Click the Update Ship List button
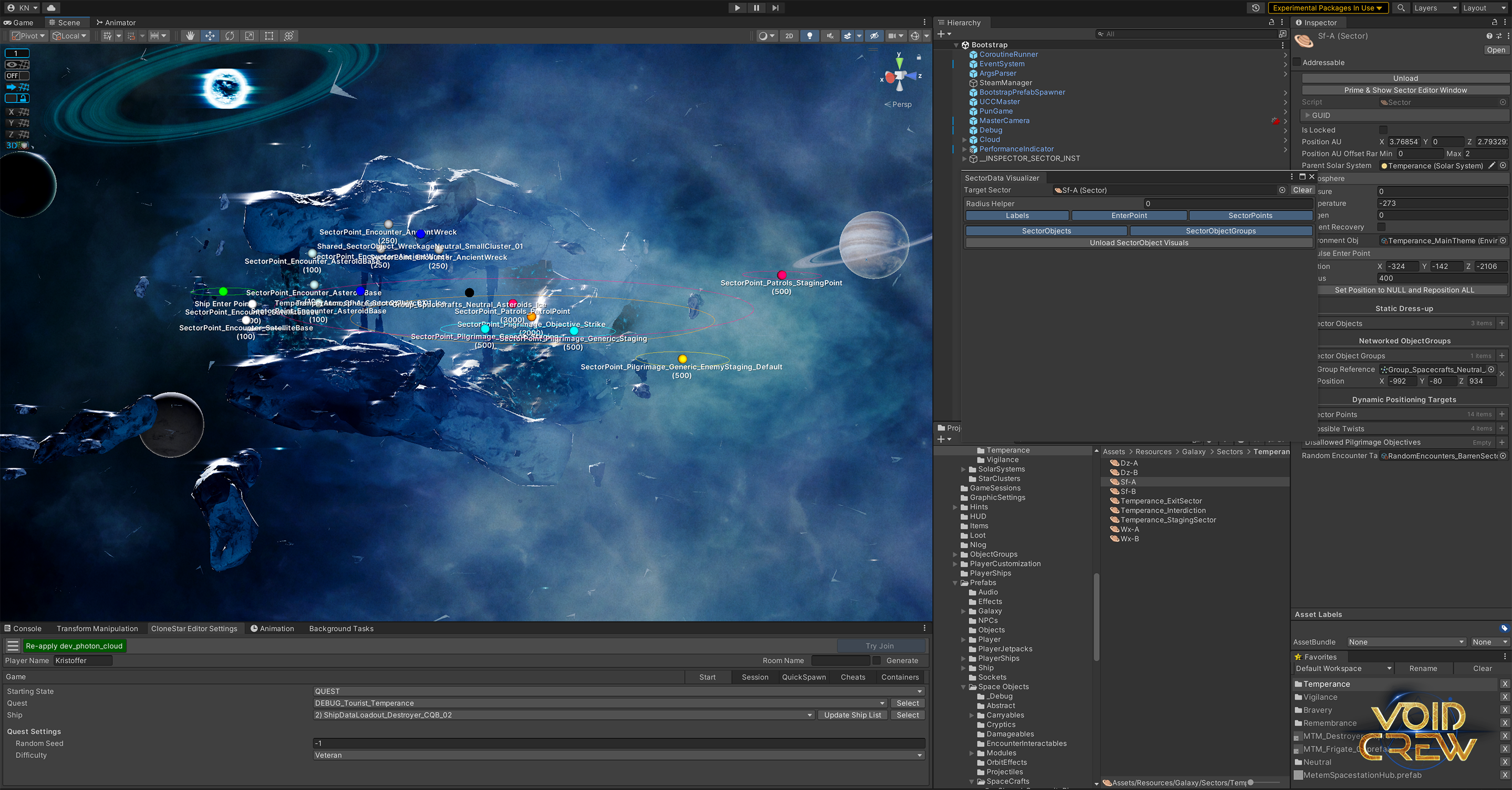 click(852, 715)
